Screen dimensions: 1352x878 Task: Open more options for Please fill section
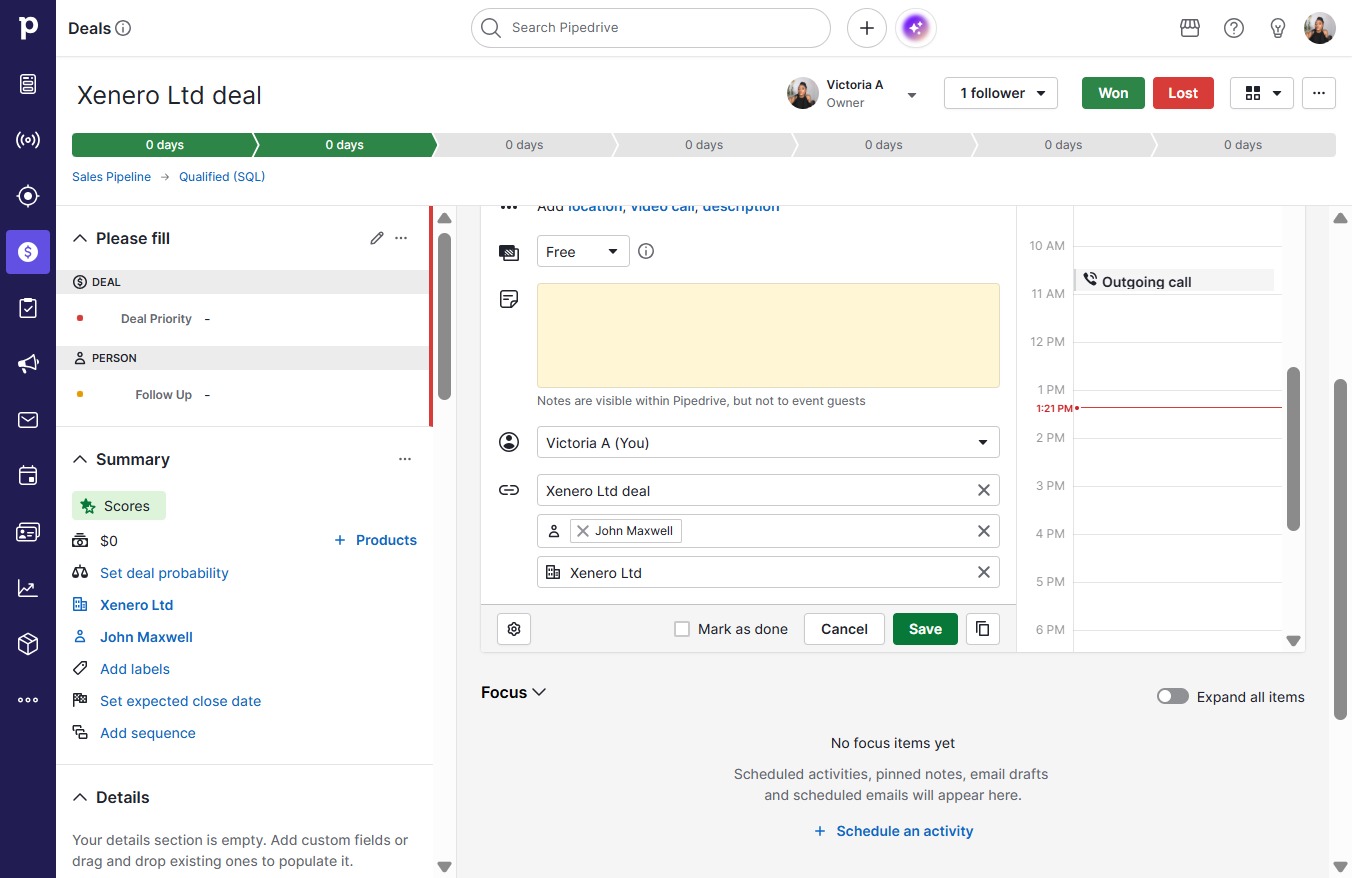[x=401, y=238]
